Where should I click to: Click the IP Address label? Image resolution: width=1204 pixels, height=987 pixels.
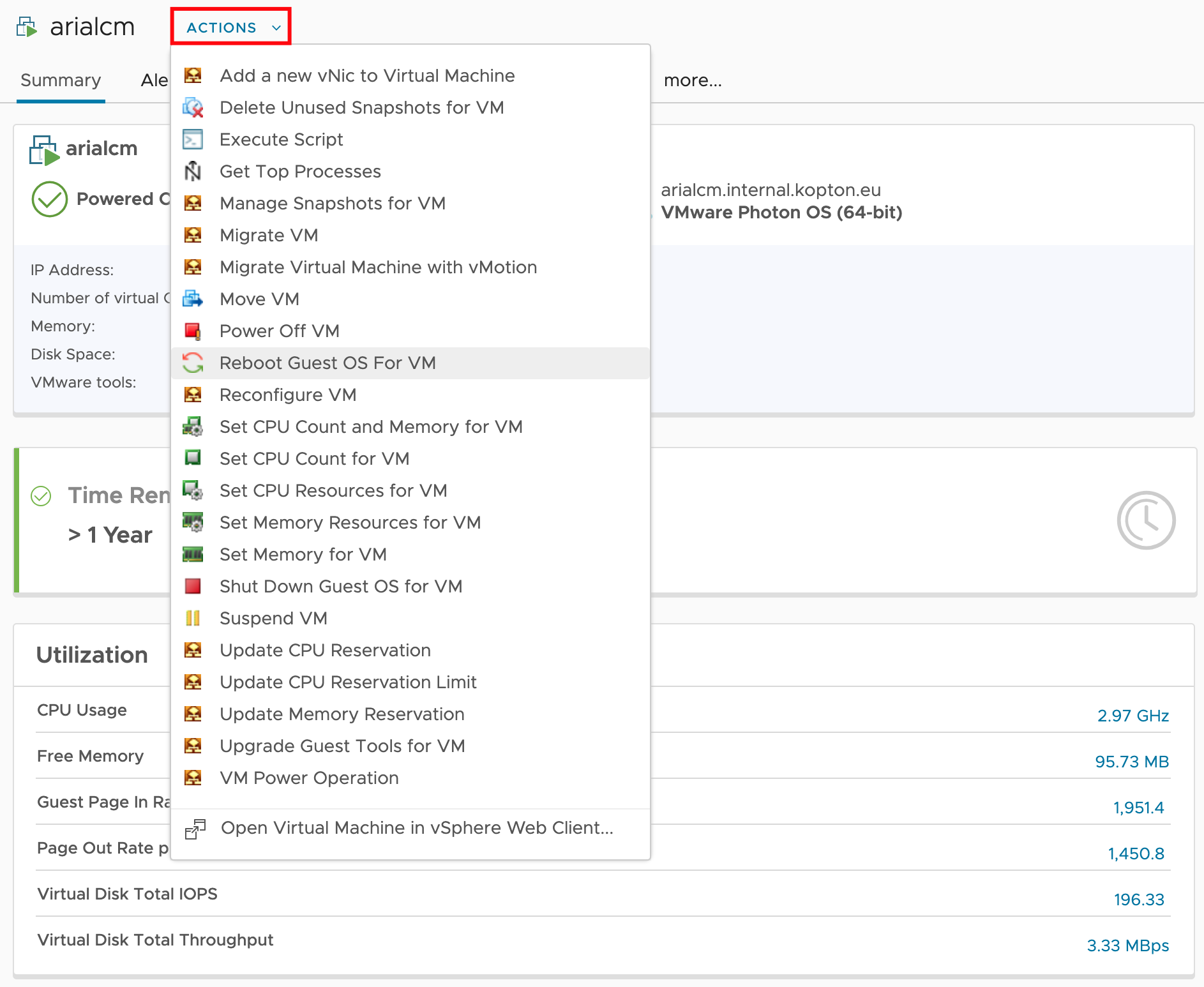tap(72, 270)
